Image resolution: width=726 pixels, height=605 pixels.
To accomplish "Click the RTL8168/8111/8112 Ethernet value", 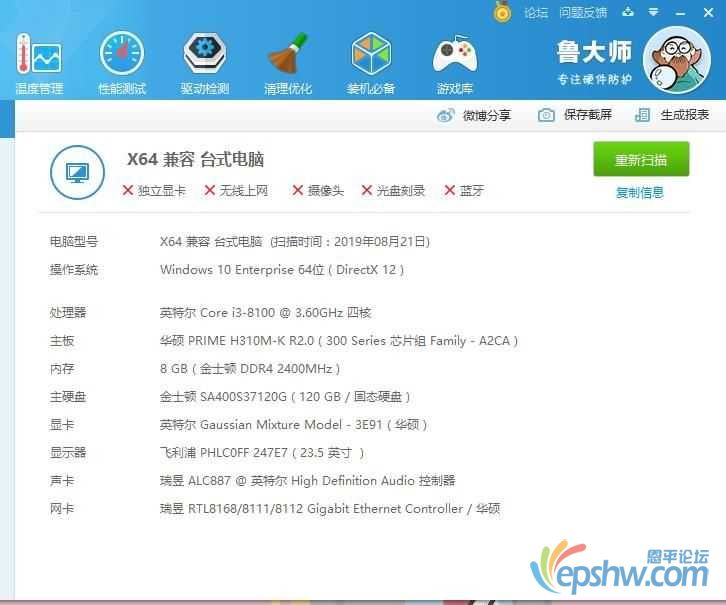I will pos(330,509).
